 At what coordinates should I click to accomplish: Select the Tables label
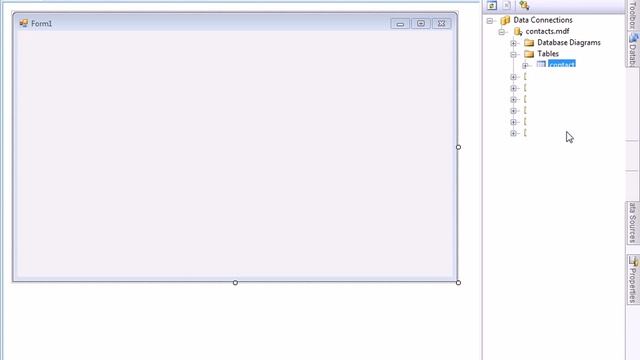[x=548, y=54]
